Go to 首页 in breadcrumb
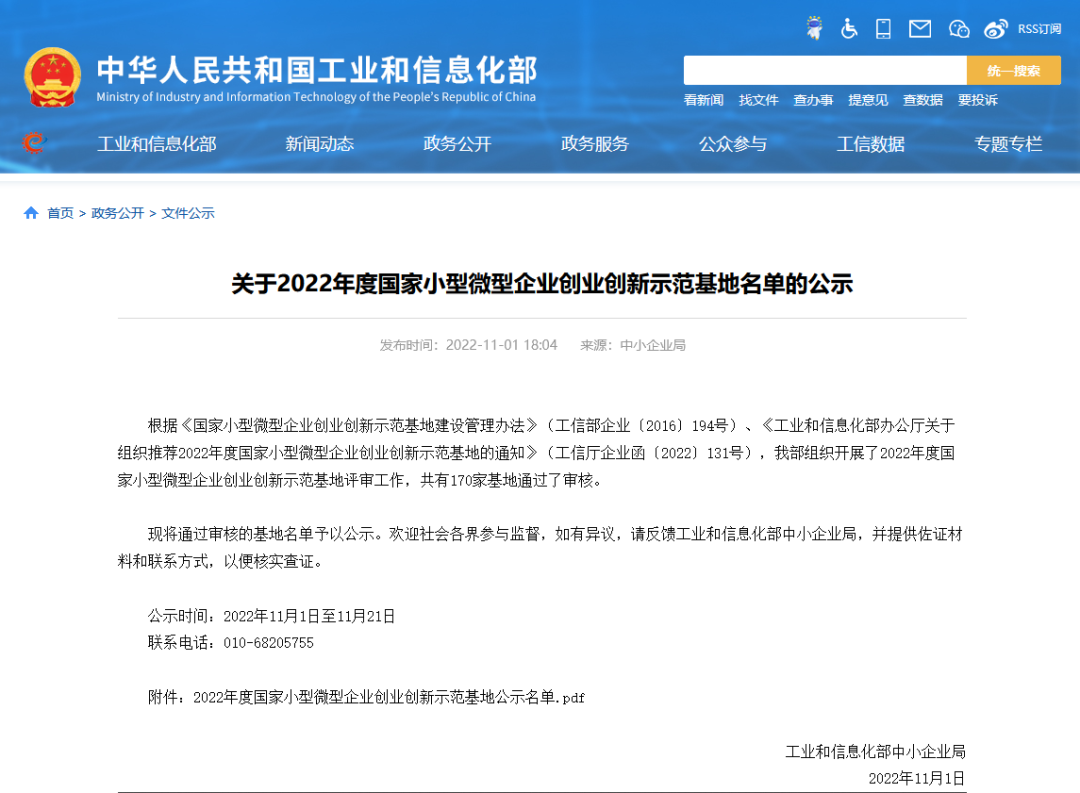 pos(60,213)
